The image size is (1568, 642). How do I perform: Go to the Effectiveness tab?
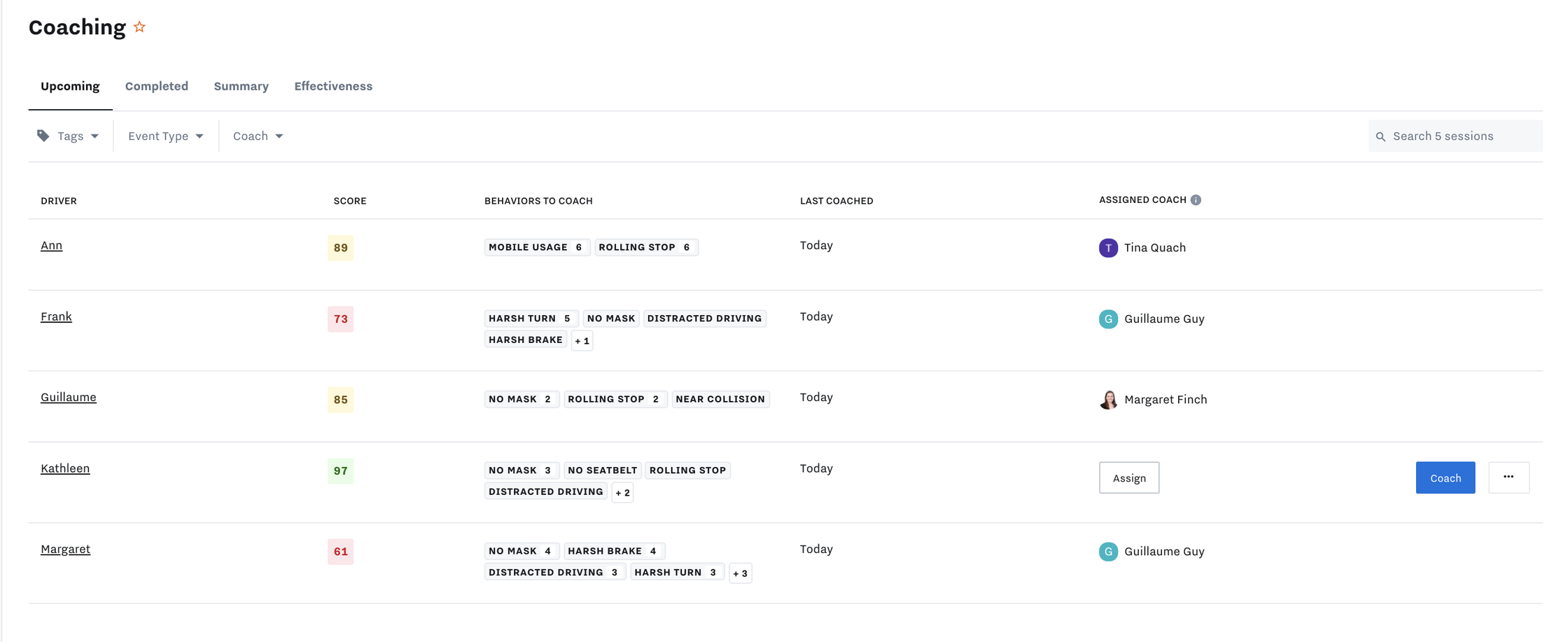[333, 86]
